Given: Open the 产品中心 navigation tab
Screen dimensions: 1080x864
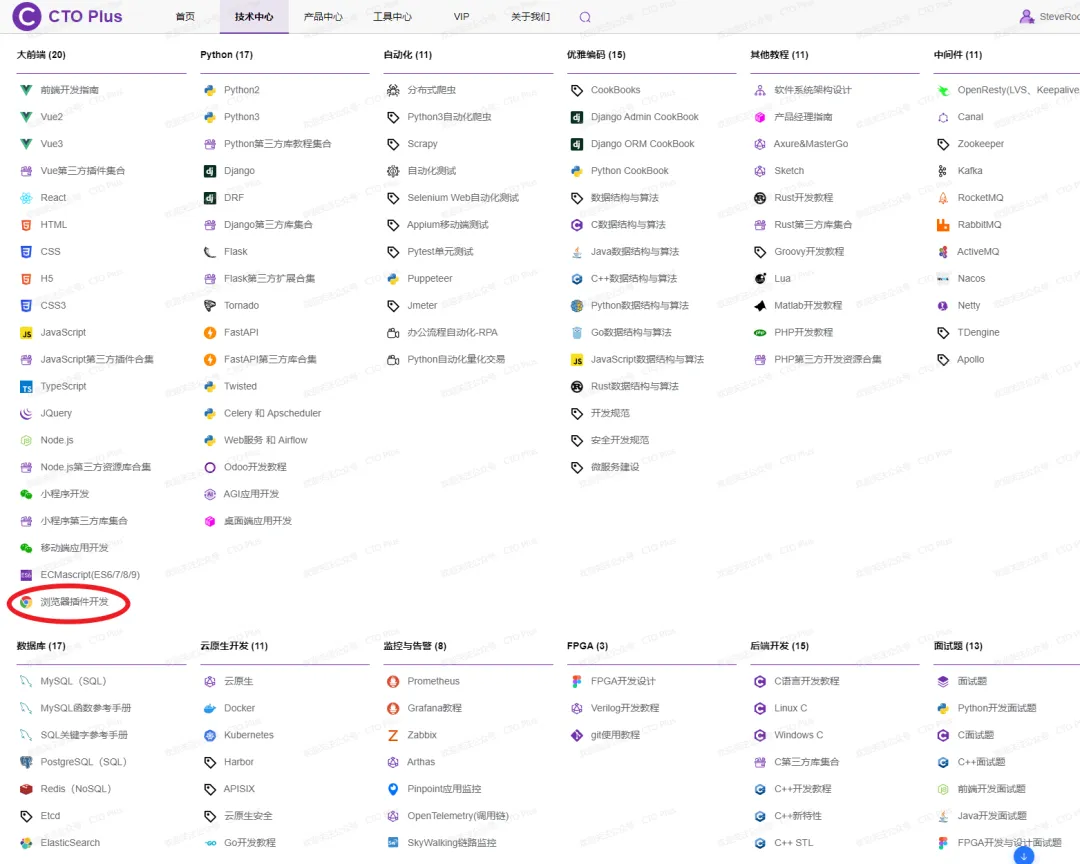Looking at the screenshot, I should (323, 17).
